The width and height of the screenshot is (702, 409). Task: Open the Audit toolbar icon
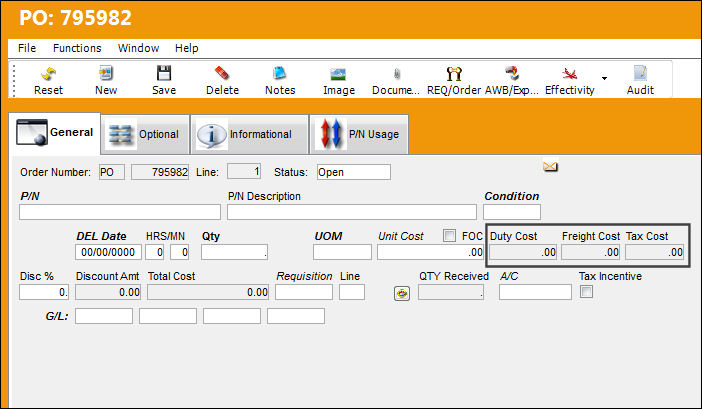tap(640, 73)
